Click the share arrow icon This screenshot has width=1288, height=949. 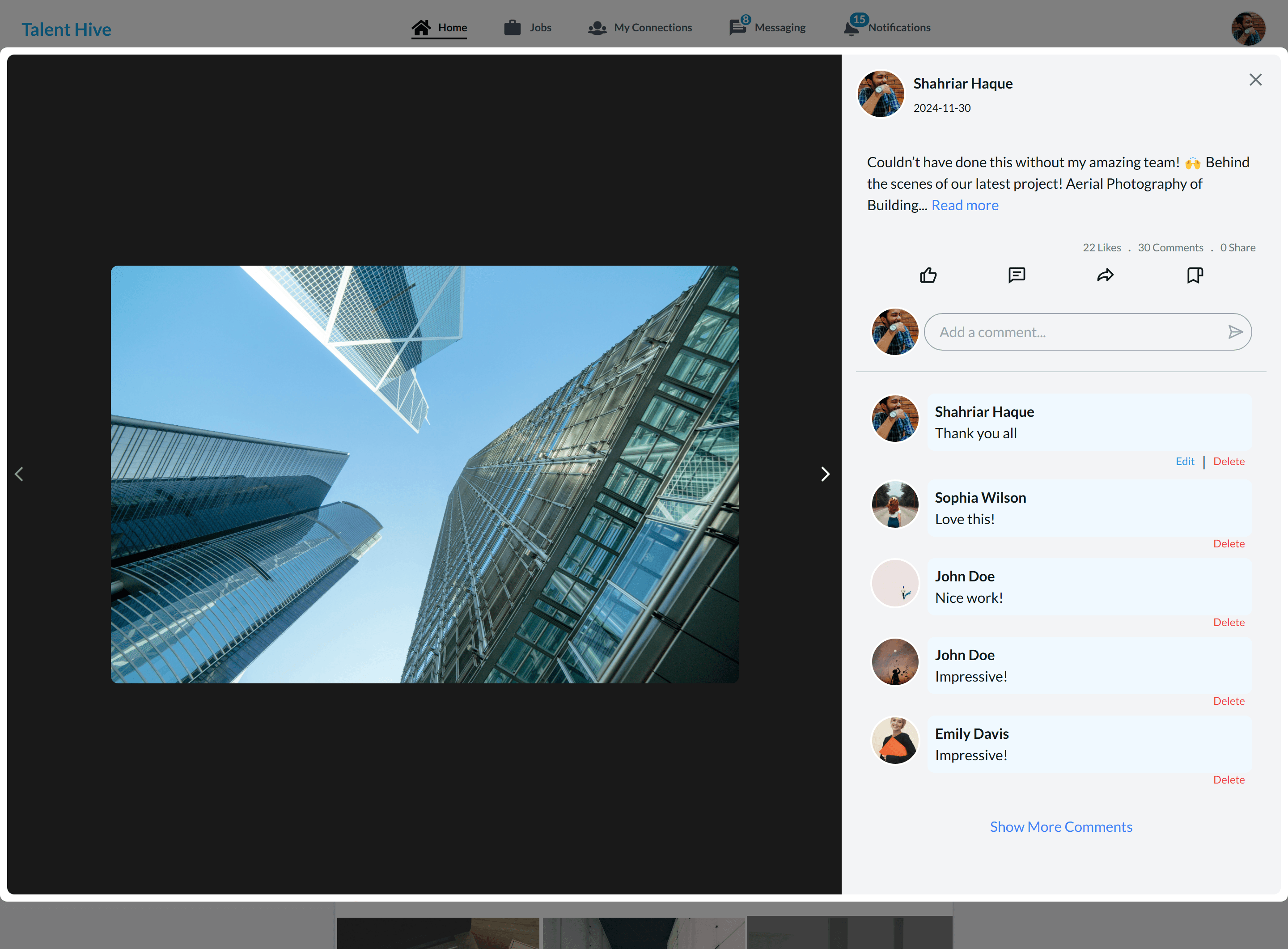click(x=1105, y=275)
